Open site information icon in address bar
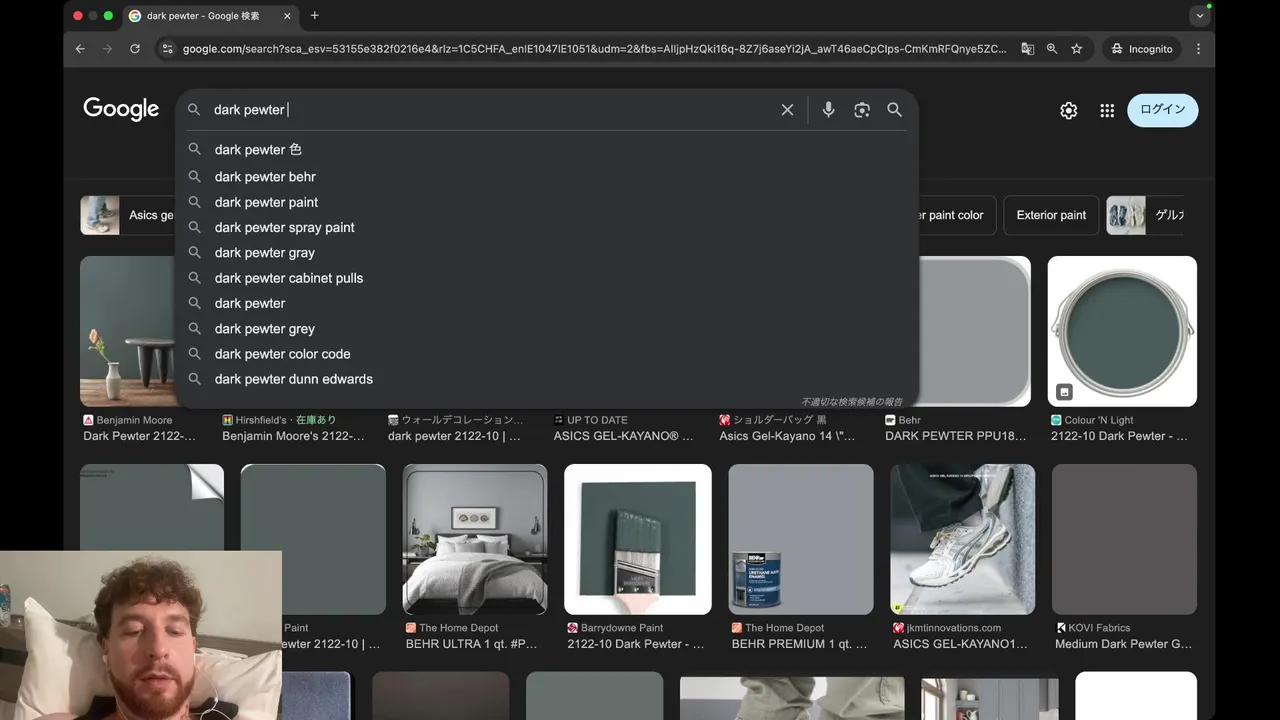This screenshot has width=1280, height=720. (x=167, y=48)
